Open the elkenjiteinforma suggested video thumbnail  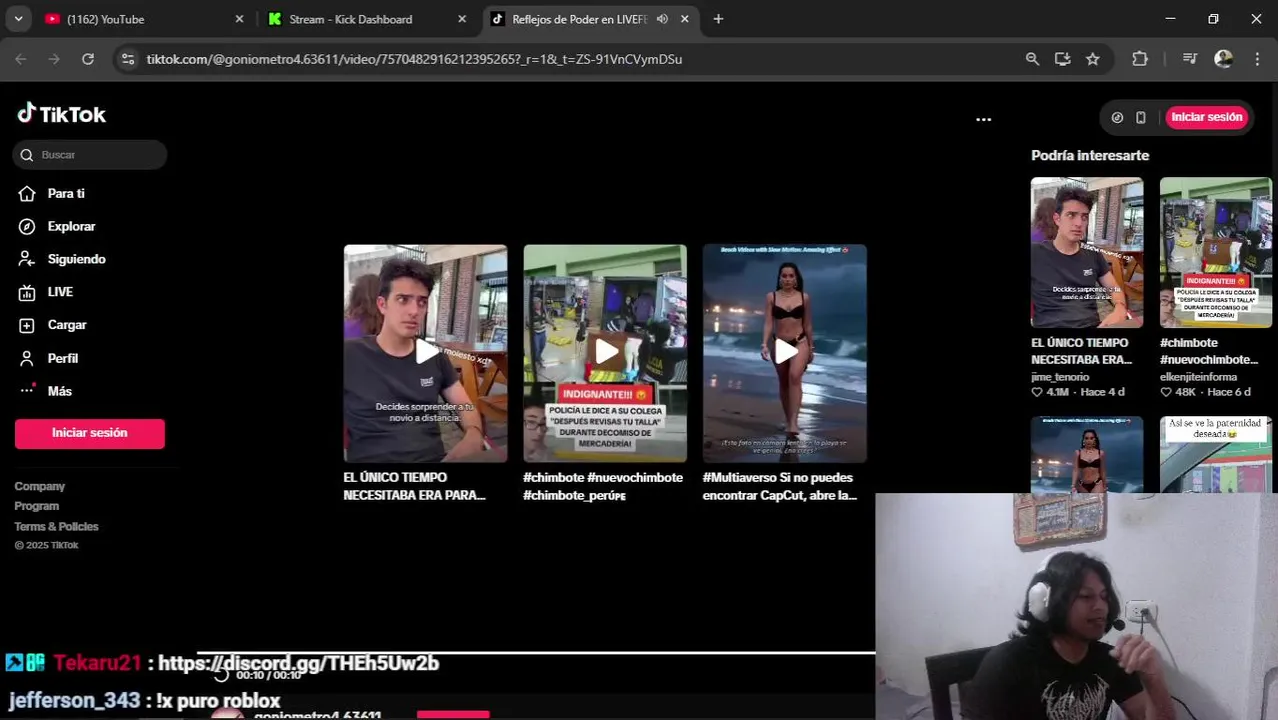pos(1216,253)
